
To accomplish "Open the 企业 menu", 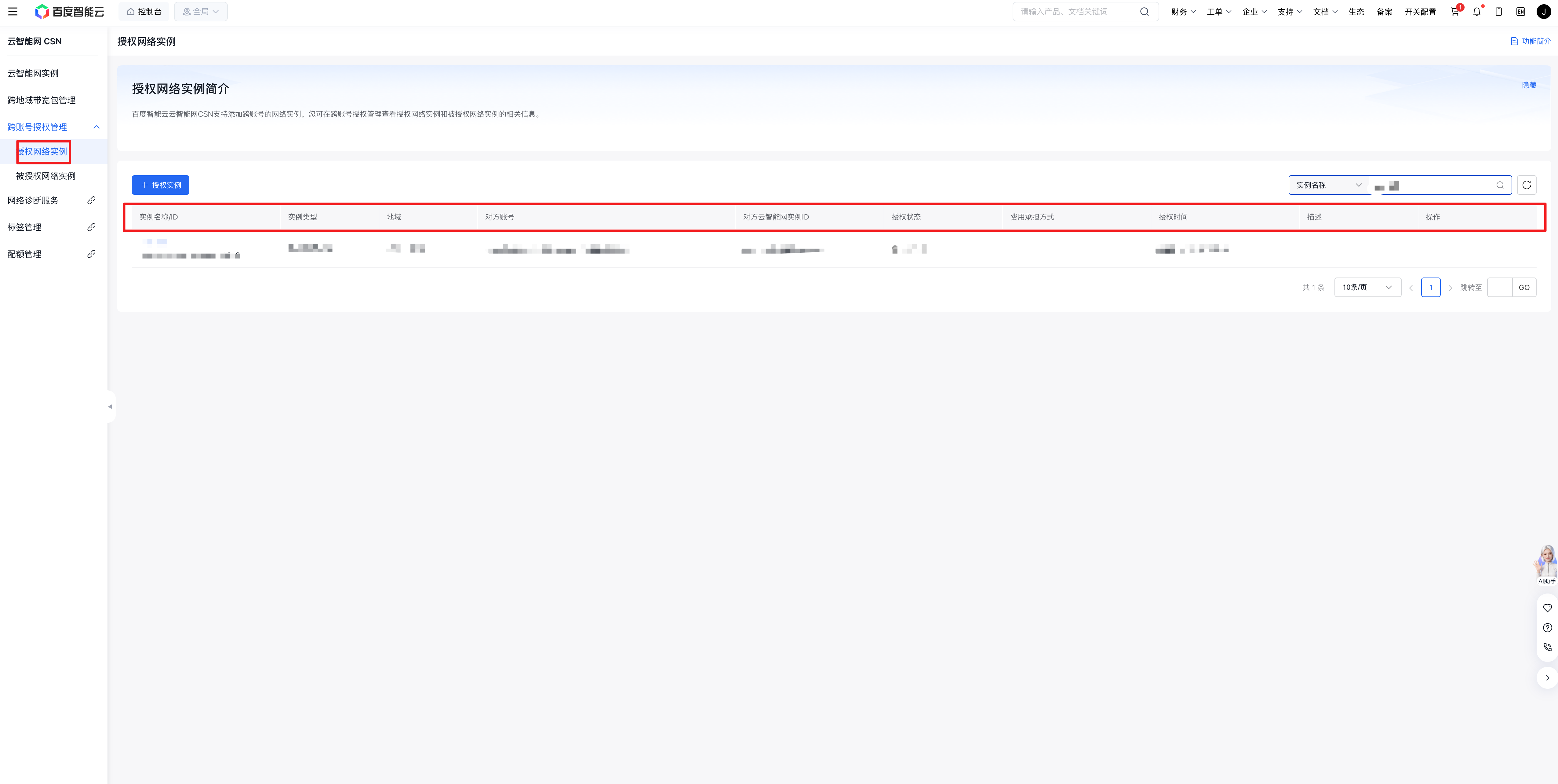I will point(1254,12).
